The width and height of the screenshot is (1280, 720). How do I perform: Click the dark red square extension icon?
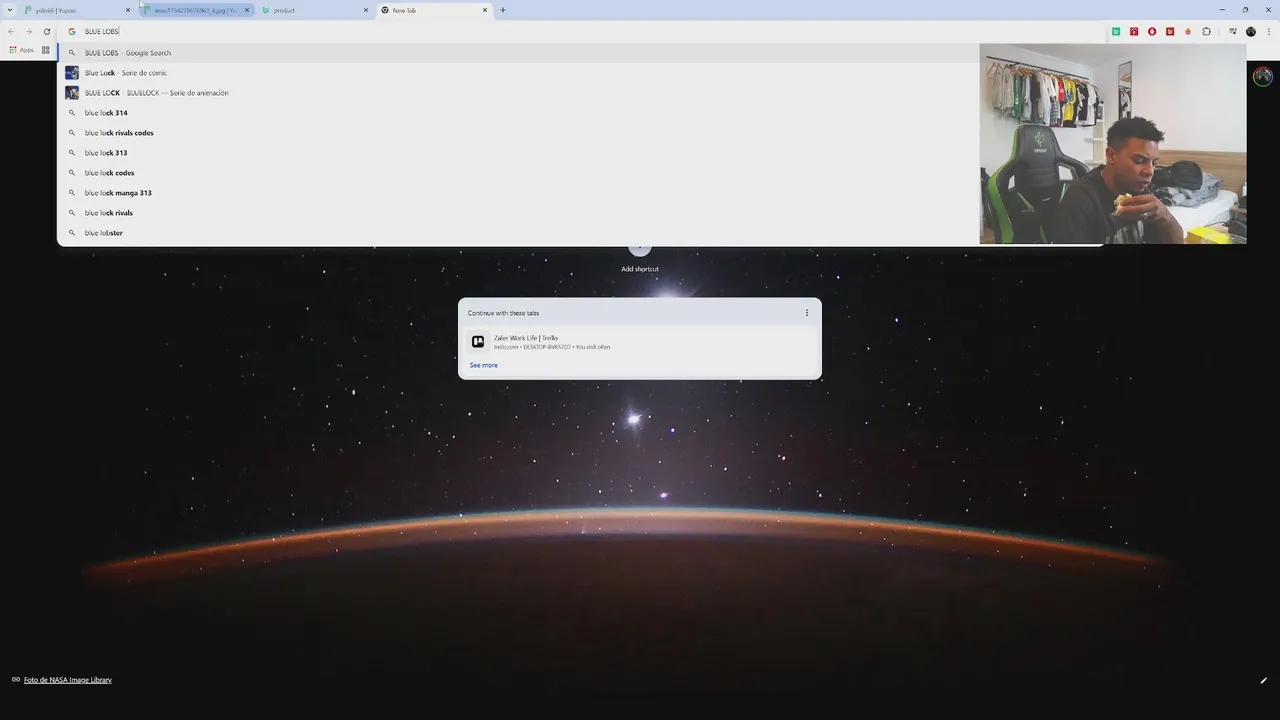(x=1170, y=31)
